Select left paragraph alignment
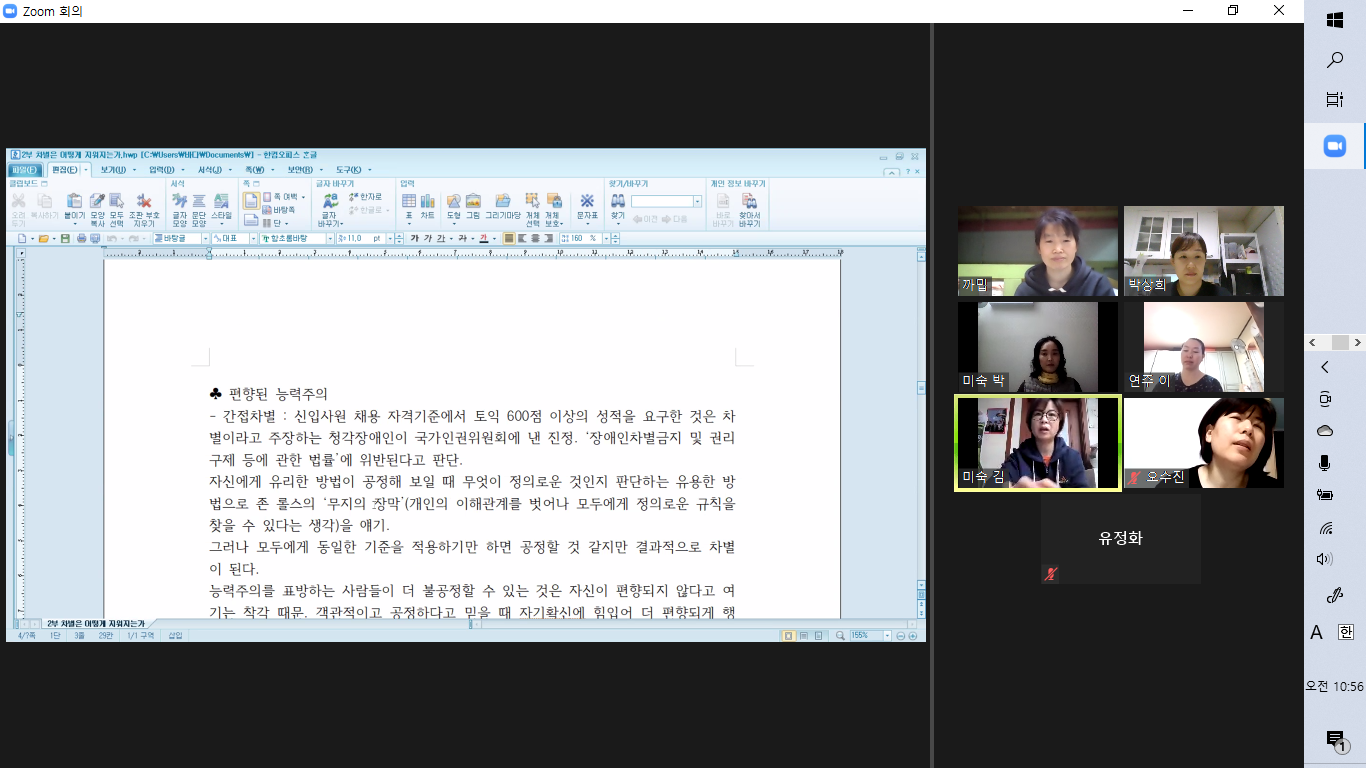The width and height of the screenshot is (1366, 768). pos(522,239)
